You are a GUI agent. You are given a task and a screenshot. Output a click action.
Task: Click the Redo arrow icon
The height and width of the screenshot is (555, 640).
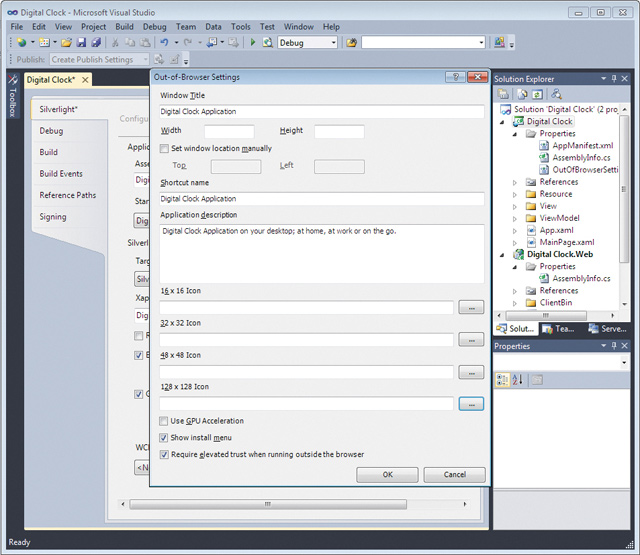pyautogui.click(x=188, y=42)
